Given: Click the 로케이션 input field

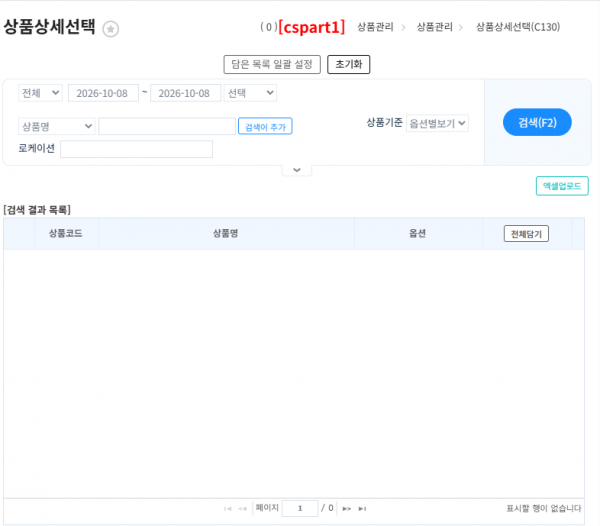Looking at the screenshot, I should tap(137, 149).
